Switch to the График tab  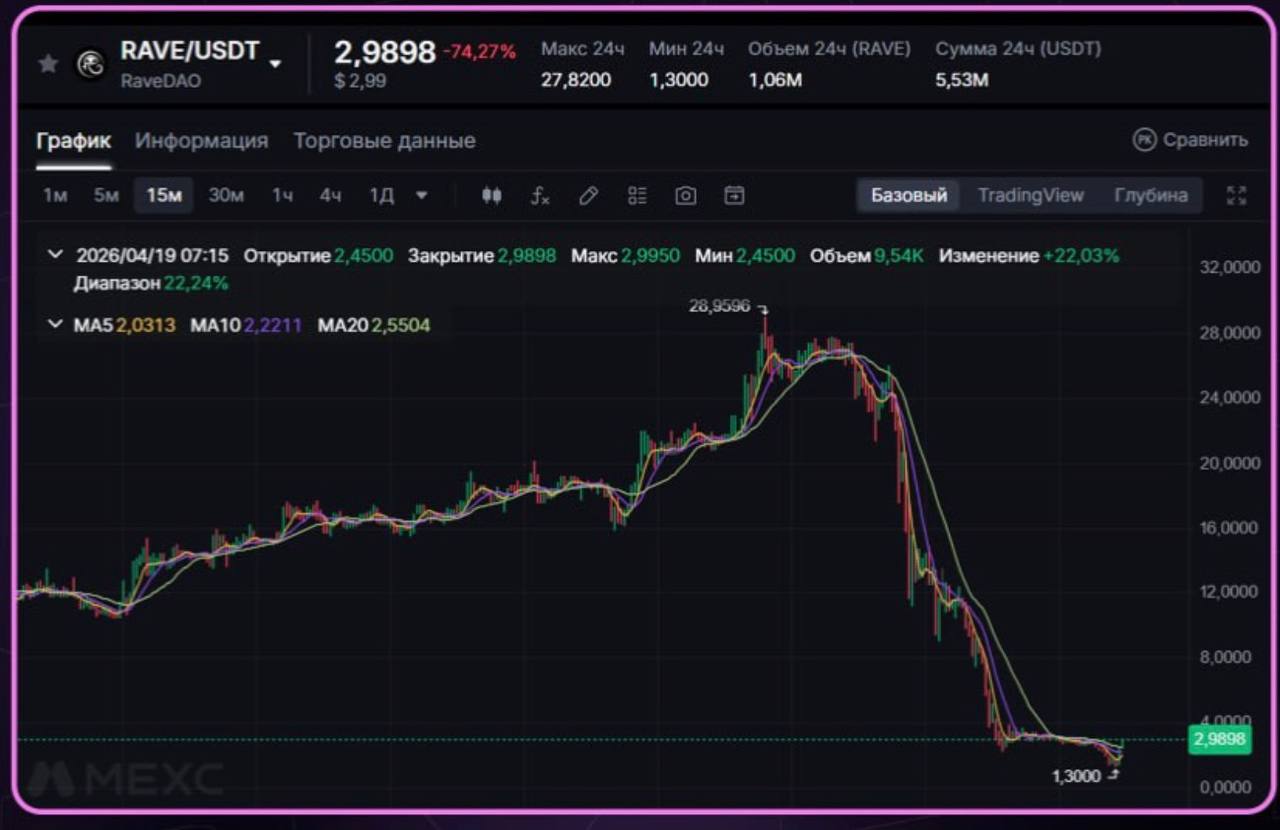pyautogui.click(x=74, y=141)
